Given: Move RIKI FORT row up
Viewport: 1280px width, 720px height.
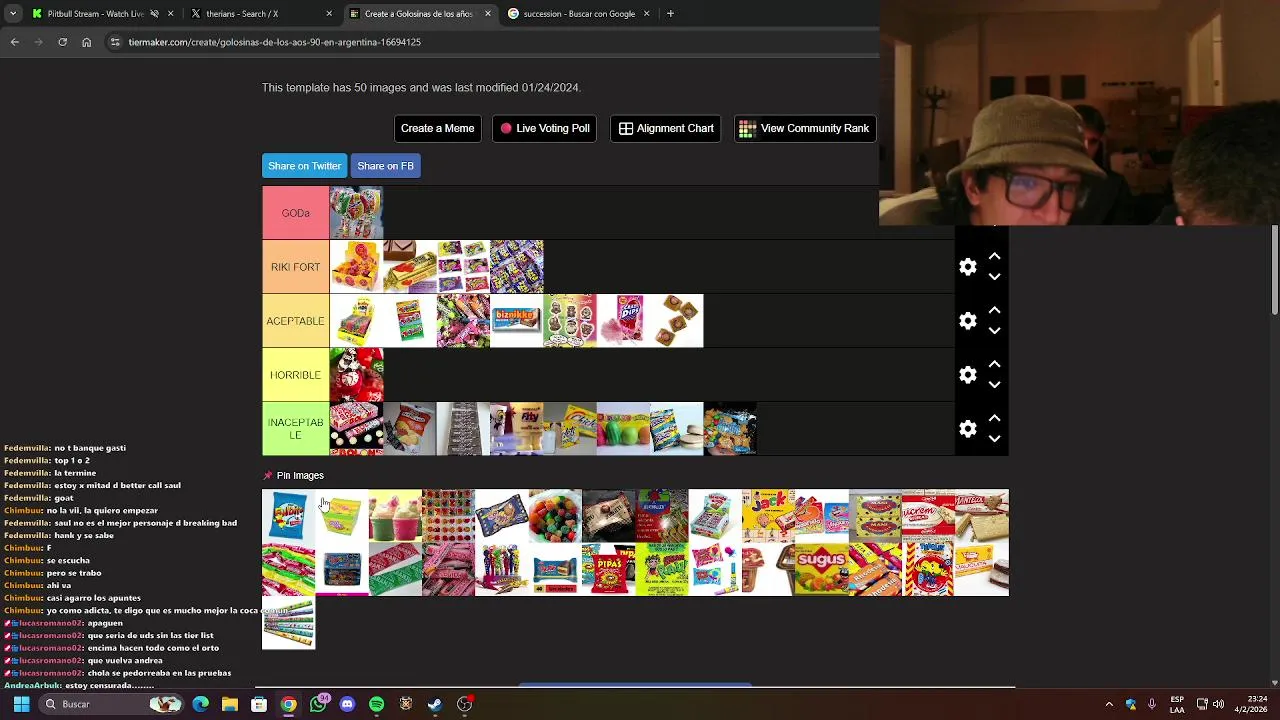Looking at the screenshot, I should coord(995,257).
